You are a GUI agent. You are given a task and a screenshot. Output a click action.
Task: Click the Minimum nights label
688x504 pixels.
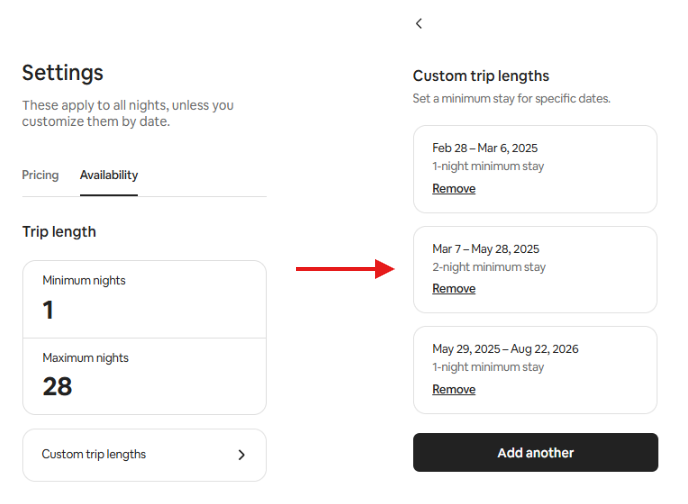[x=84, y=281]
